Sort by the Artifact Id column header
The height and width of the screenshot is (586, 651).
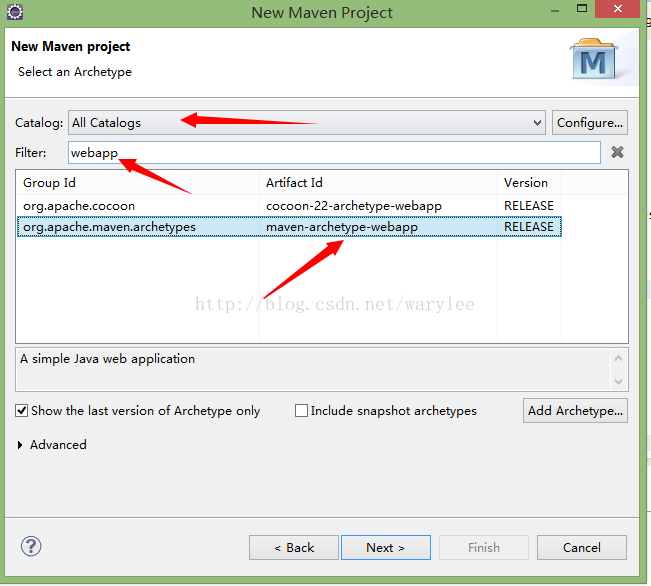point(378,183)
